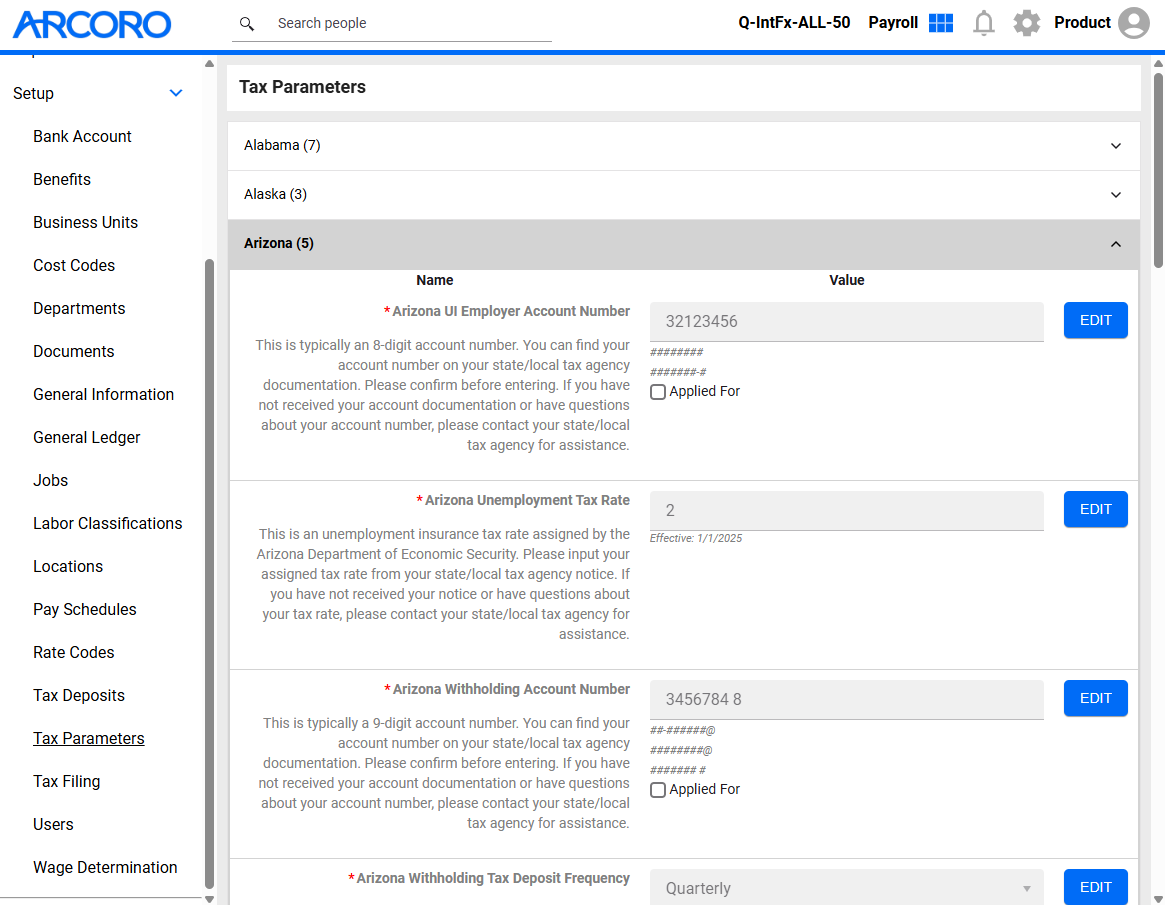Image resolution: width=1165 pixels, height=905 pixels.
Task: Open the settings gear icon
Action: point(1027,23)
